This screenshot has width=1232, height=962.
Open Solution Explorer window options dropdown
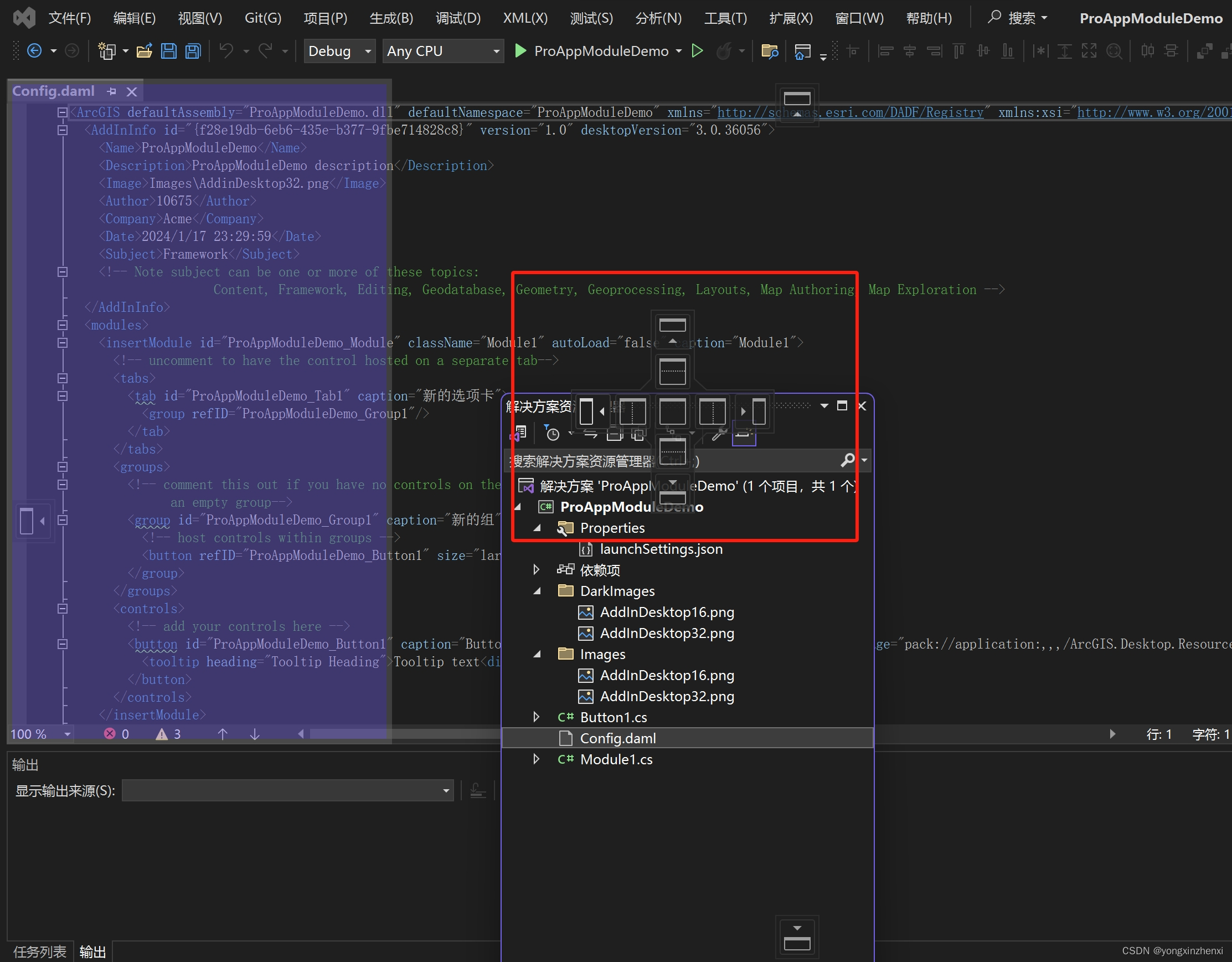pos(824,405)
